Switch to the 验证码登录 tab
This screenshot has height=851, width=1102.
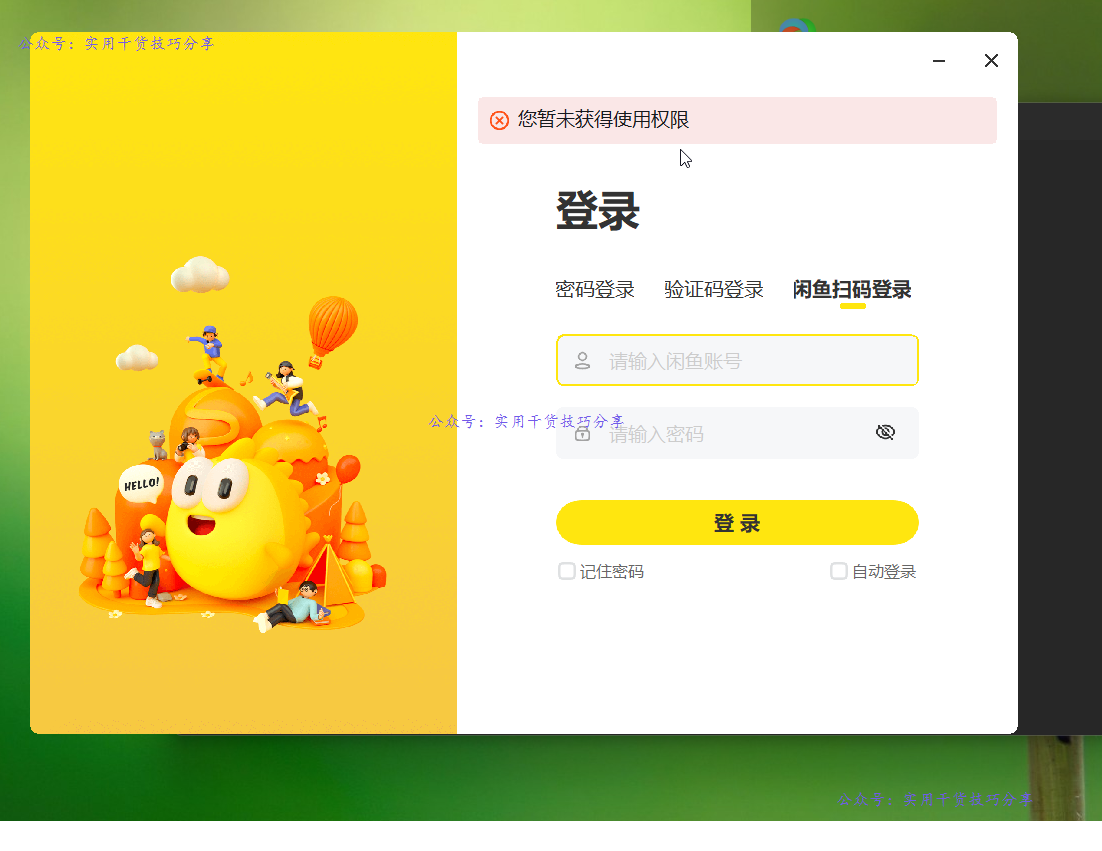click(x=713, y=290)
